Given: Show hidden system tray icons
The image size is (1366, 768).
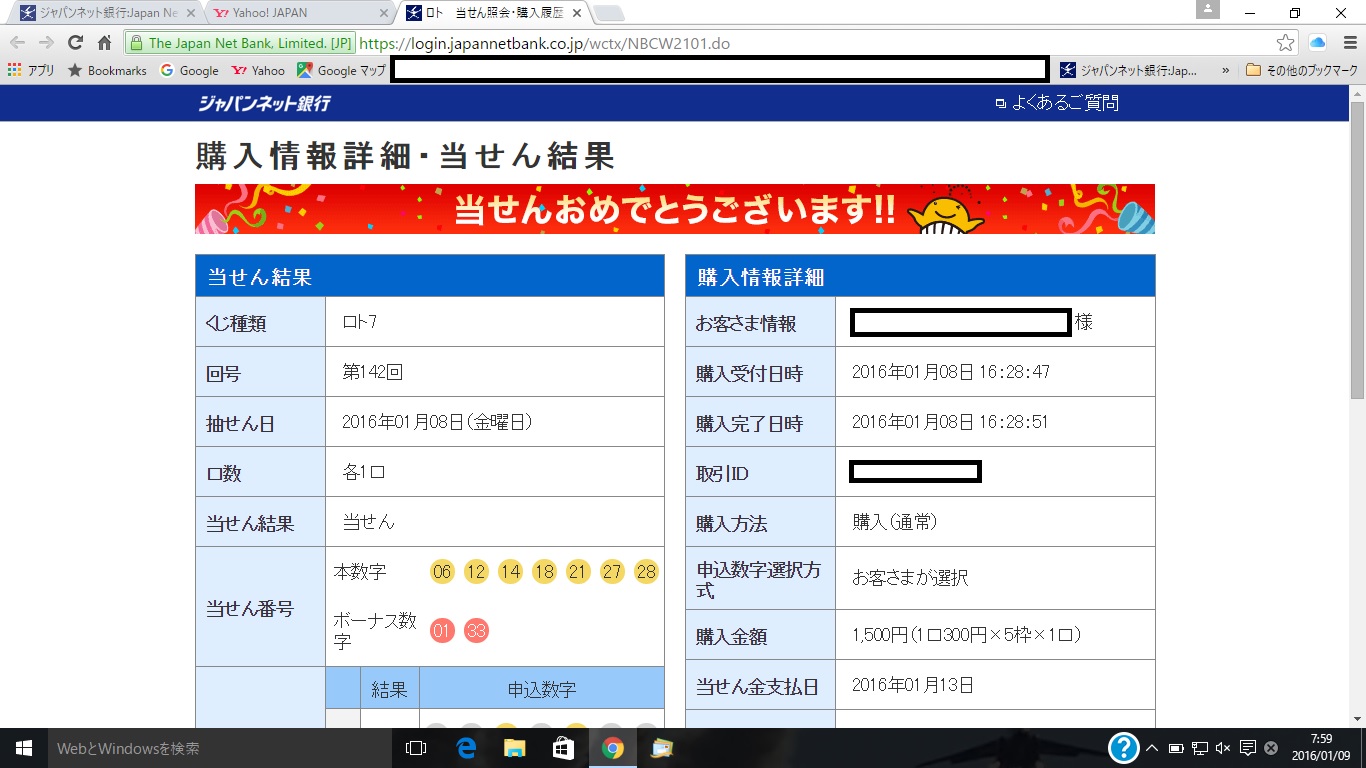Looking at the screenshot, I should click(1153, 748).
